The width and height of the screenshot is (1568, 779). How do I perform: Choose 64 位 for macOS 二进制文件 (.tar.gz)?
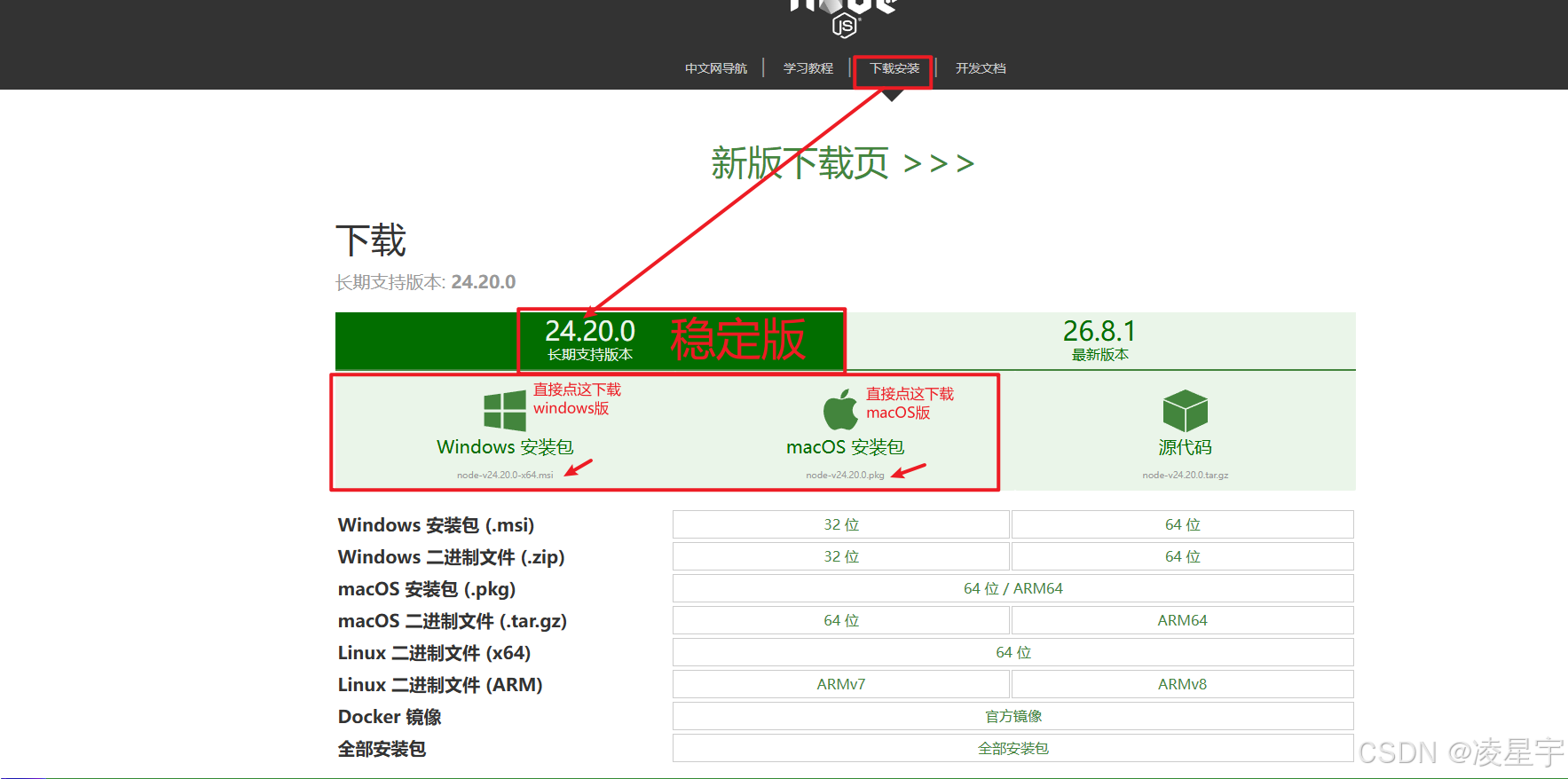coord(841,620)
